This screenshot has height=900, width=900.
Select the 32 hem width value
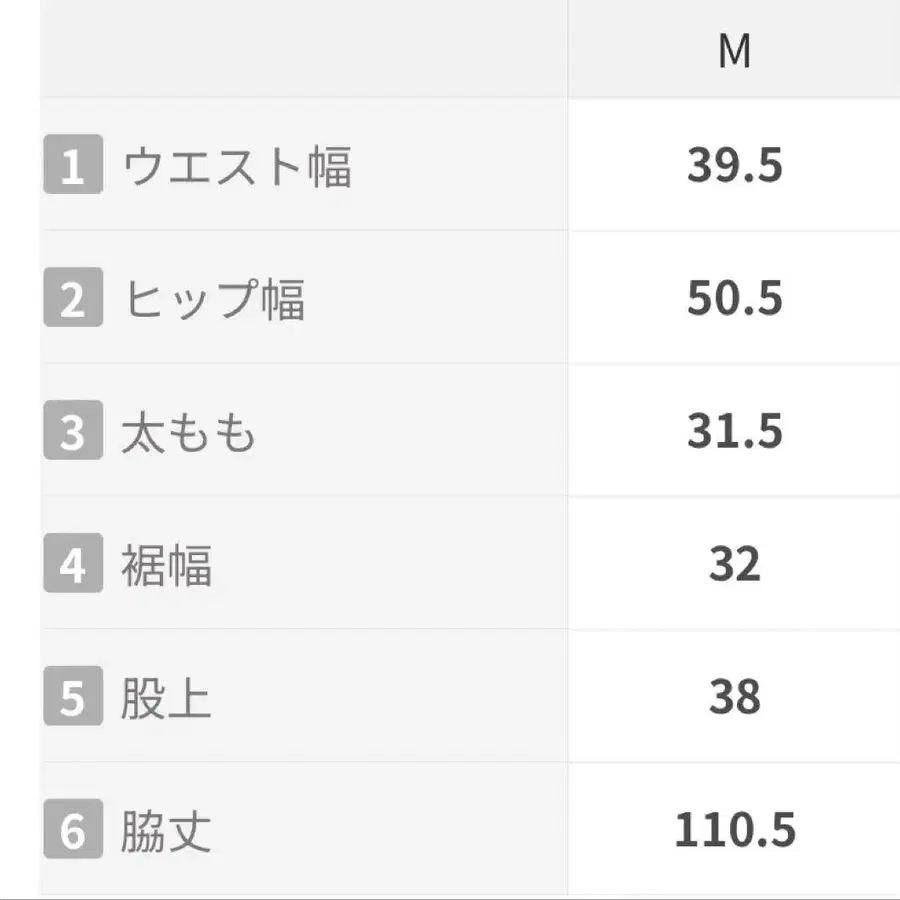(735, 564)
